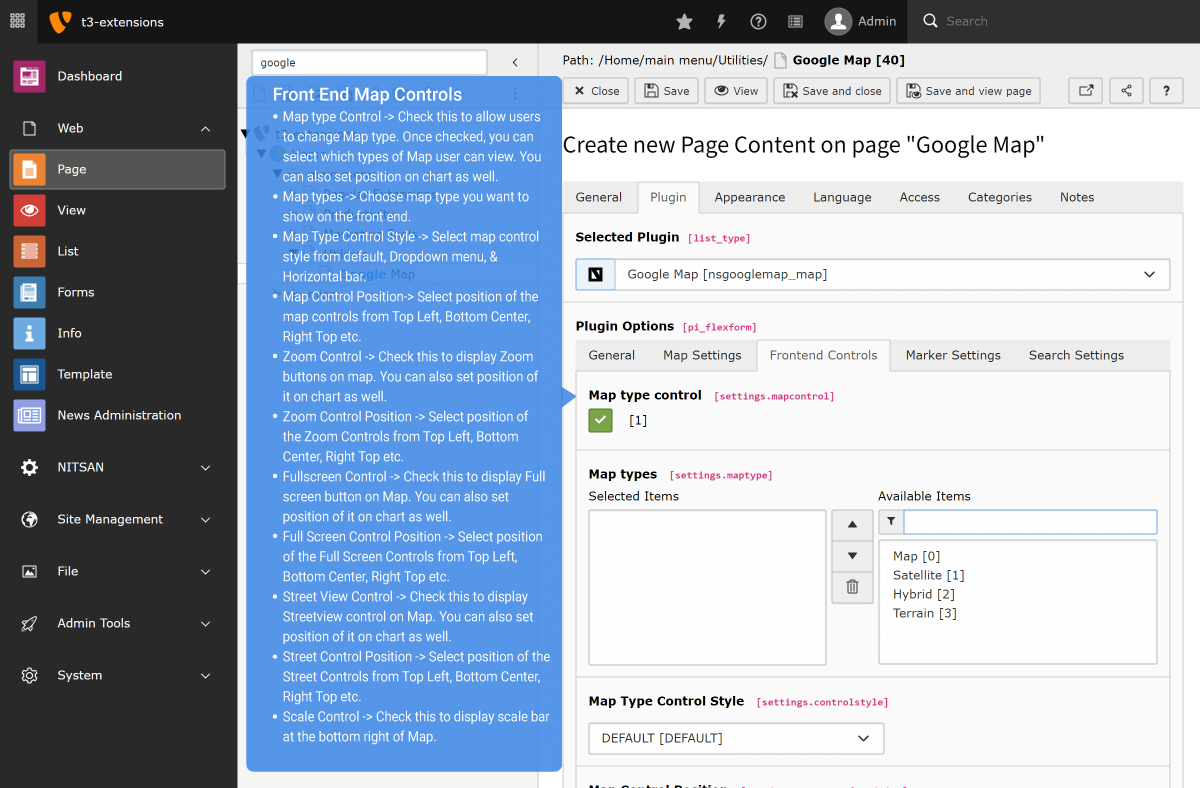Open the Marker Settings tab
The width and height of the screenshot is (1200, 788).
pos(953,355)
